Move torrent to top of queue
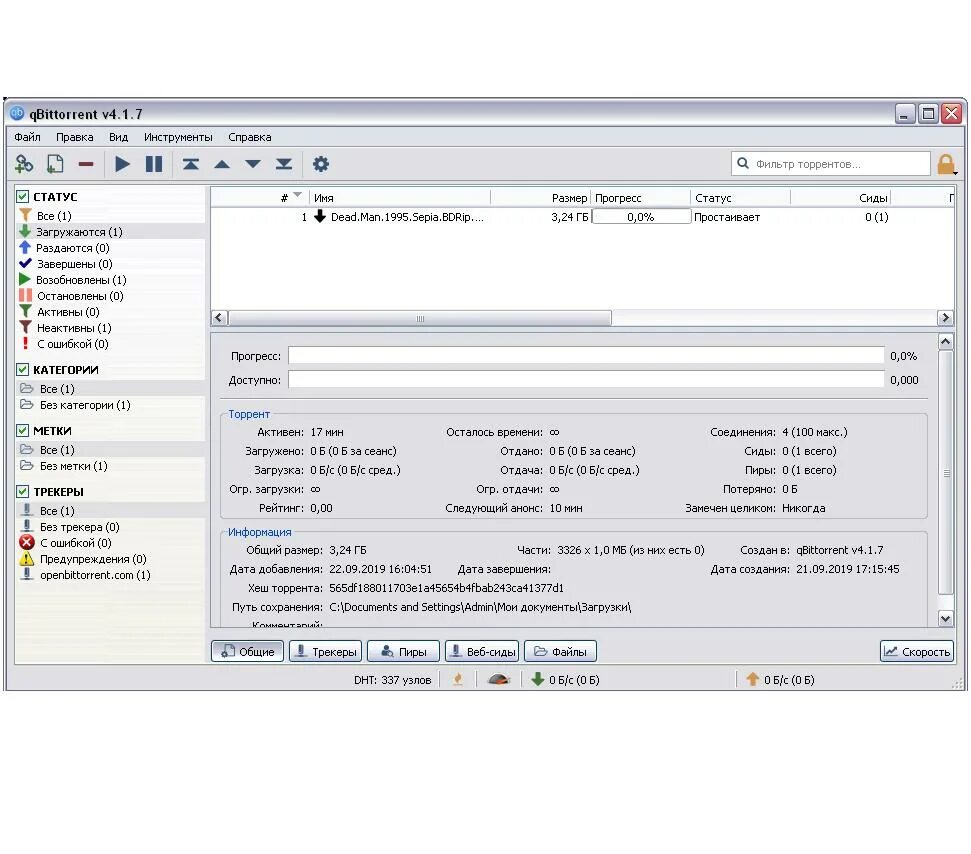The image size is (971, 854). tap(191, 164)
